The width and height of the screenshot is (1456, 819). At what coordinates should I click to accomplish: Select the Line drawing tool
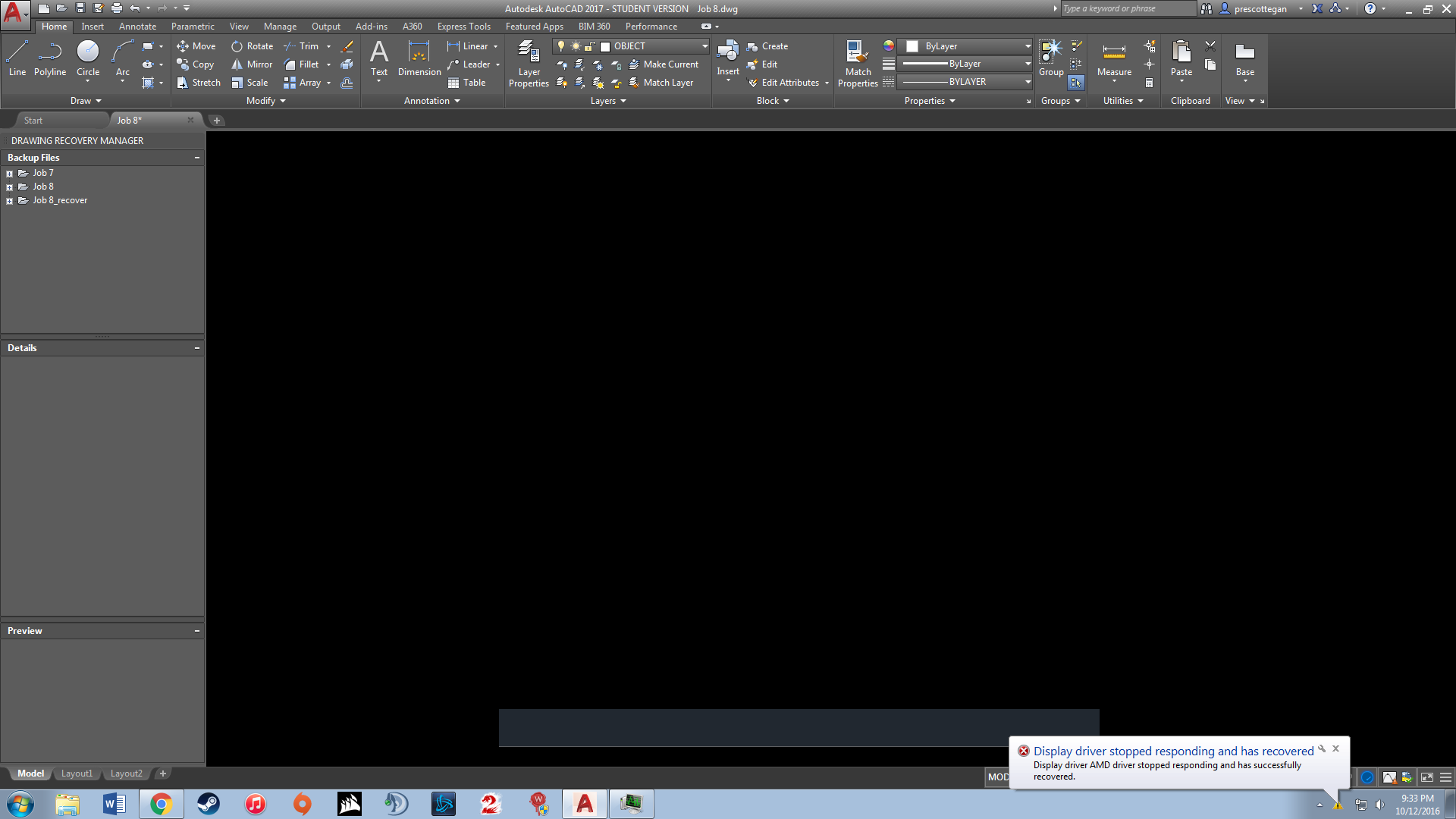[17, 58]
